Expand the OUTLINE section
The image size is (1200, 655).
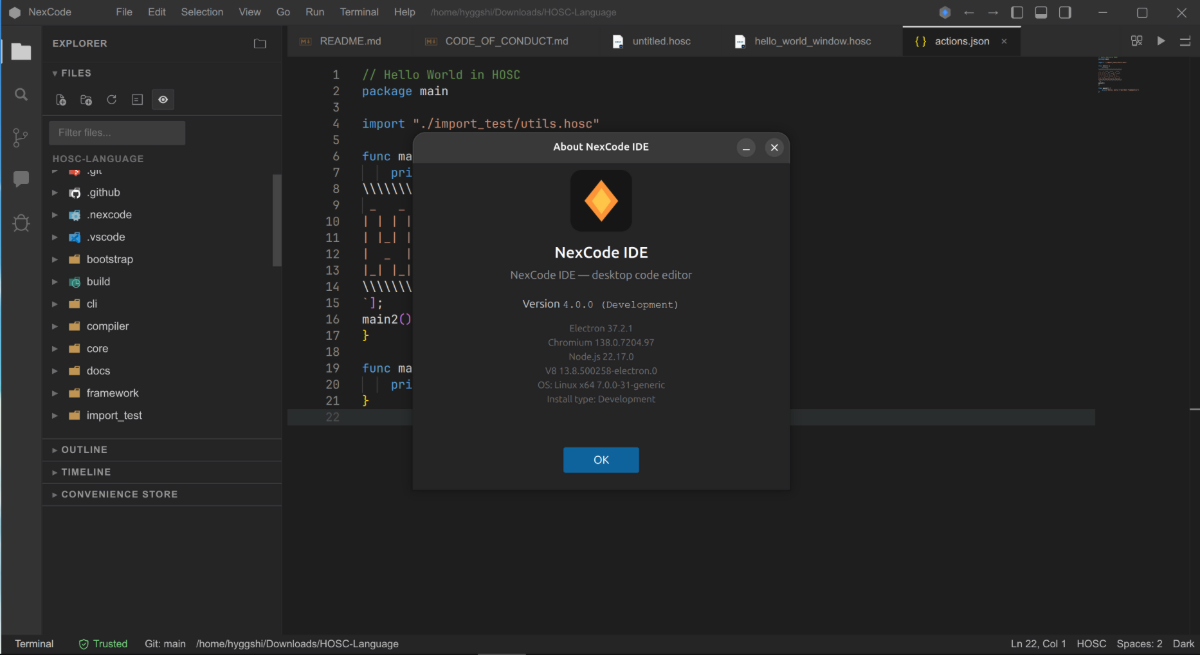(x=162, y=450)
